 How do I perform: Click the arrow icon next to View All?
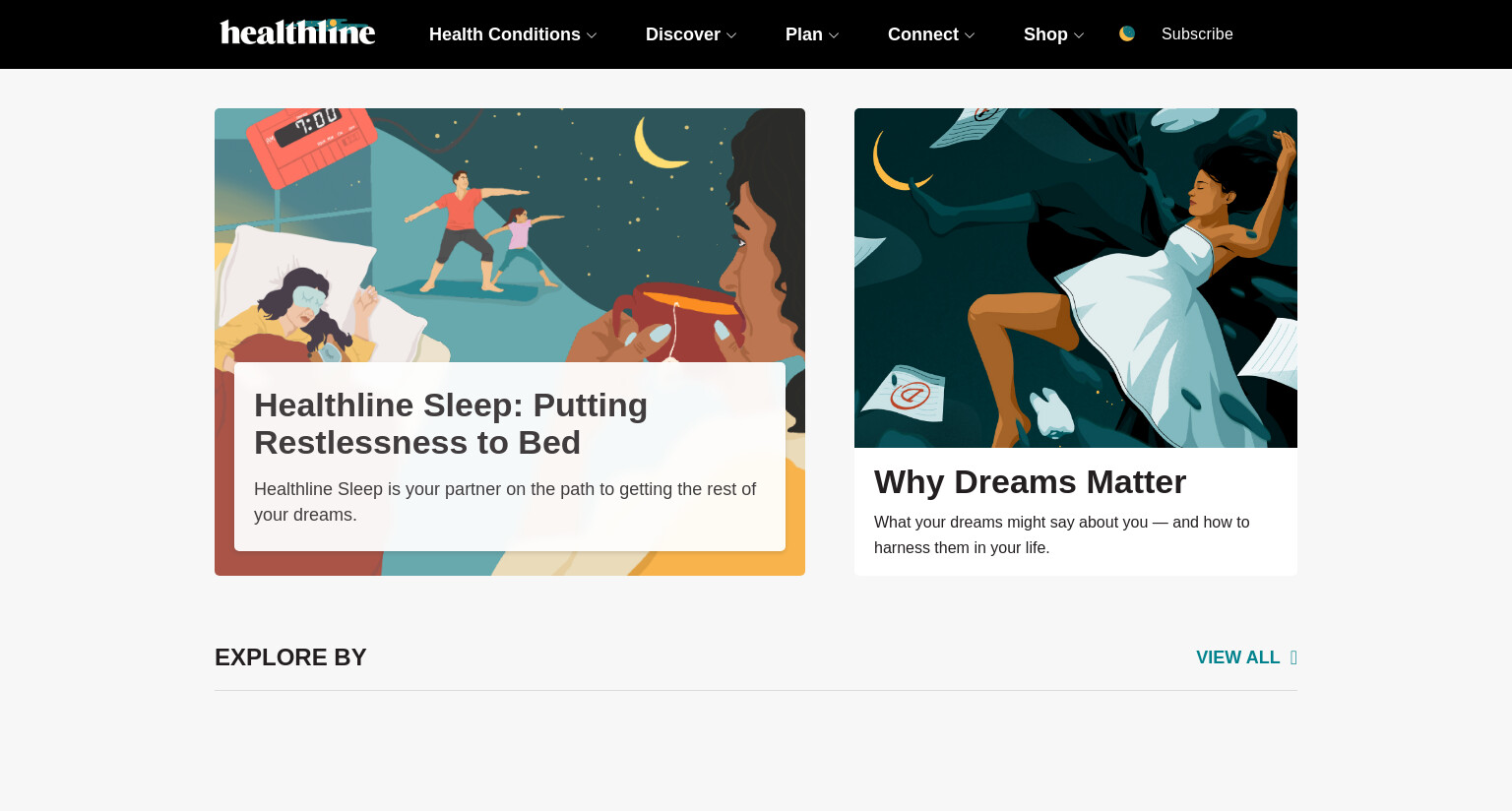(1293, 657)
